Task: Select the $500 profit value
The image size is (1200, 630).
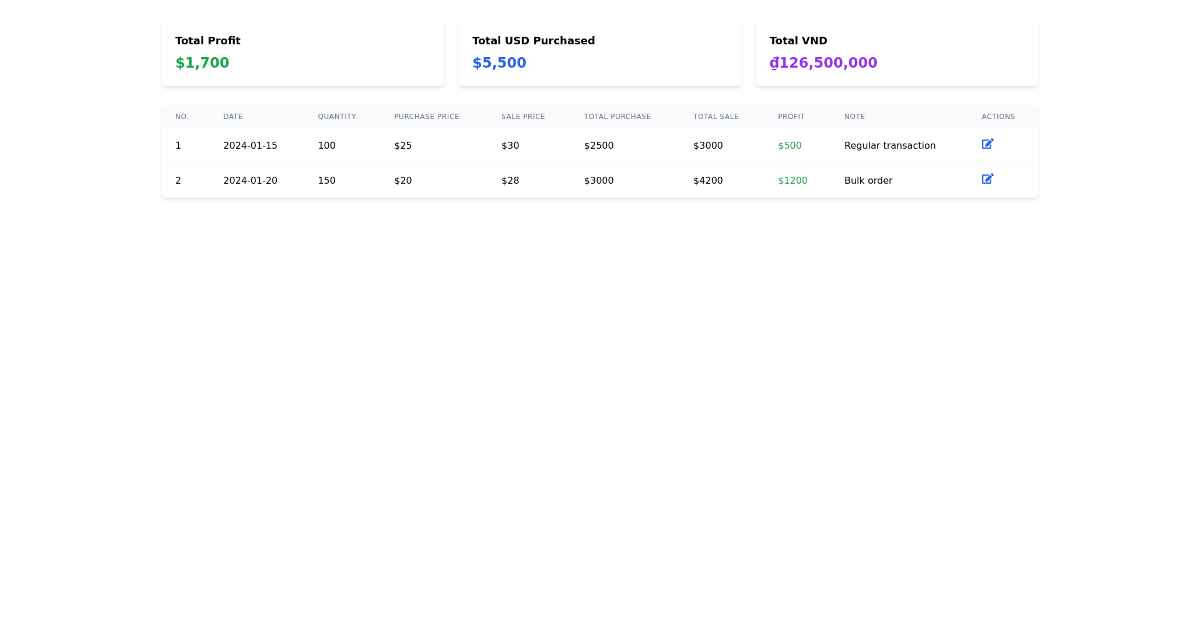Action: click(x=790, y=146)
